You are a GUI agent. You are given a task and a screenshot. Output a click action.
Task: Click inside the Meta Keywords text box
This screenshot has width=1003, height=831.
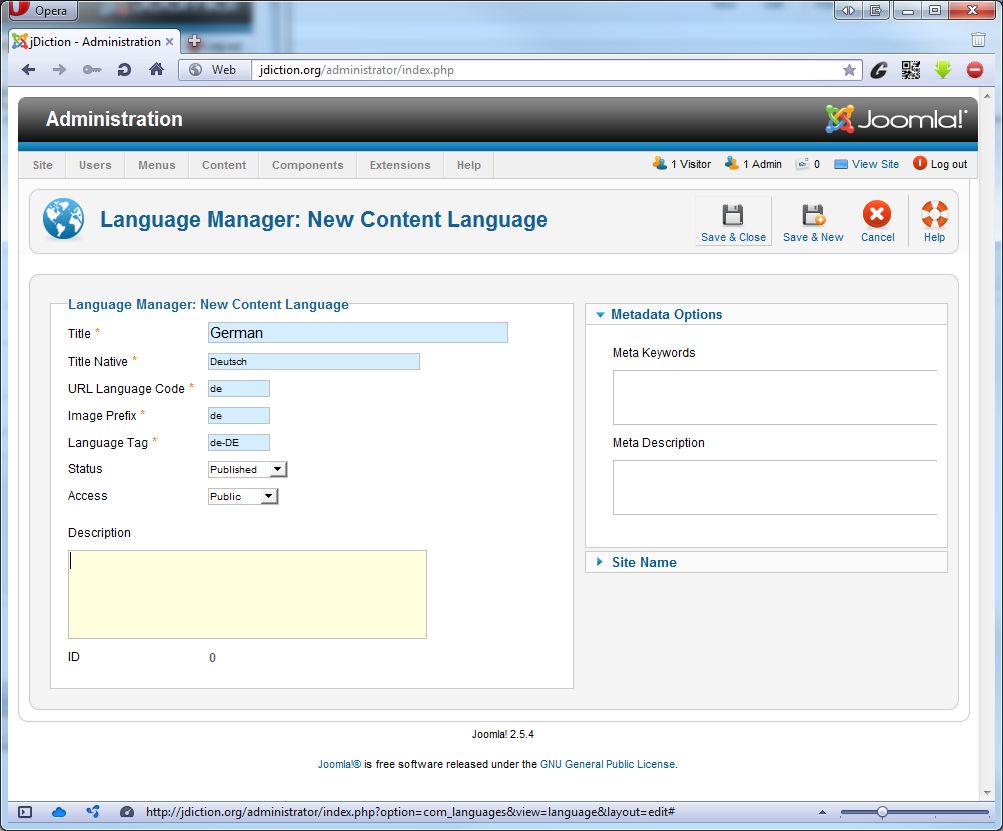774,397
